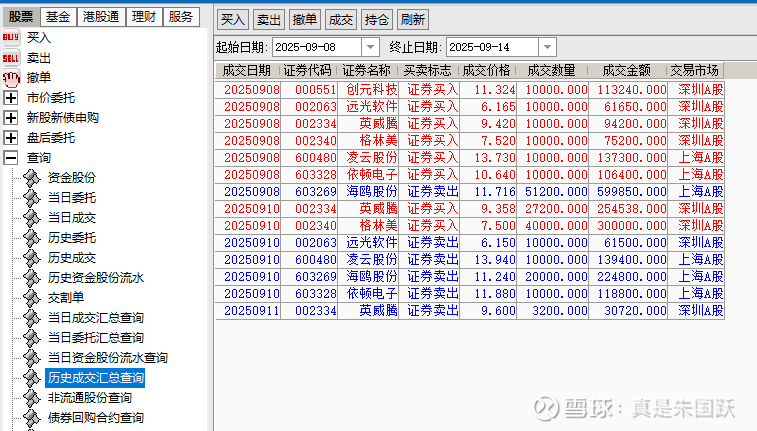Viewport: 757px width, 431px height.
Task: Click the 起始日期 field showing 2025-09-08
Action: (x=317, y=47)
